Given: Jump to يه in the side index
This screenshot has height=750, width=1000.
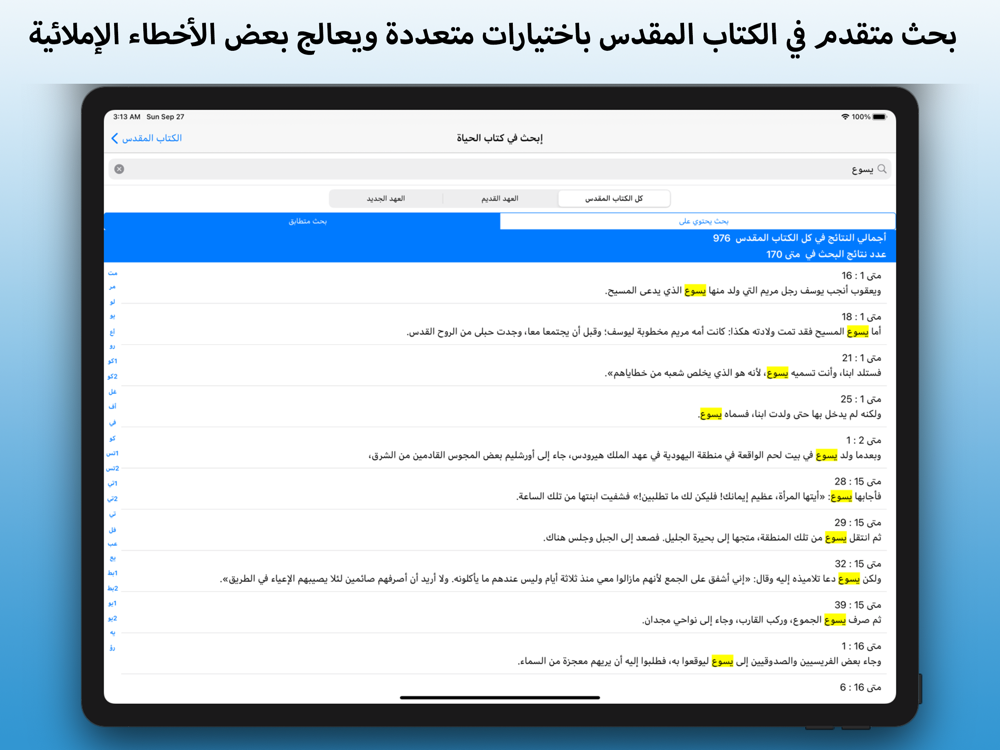Looking at the screenshot, I should (112, 633).
